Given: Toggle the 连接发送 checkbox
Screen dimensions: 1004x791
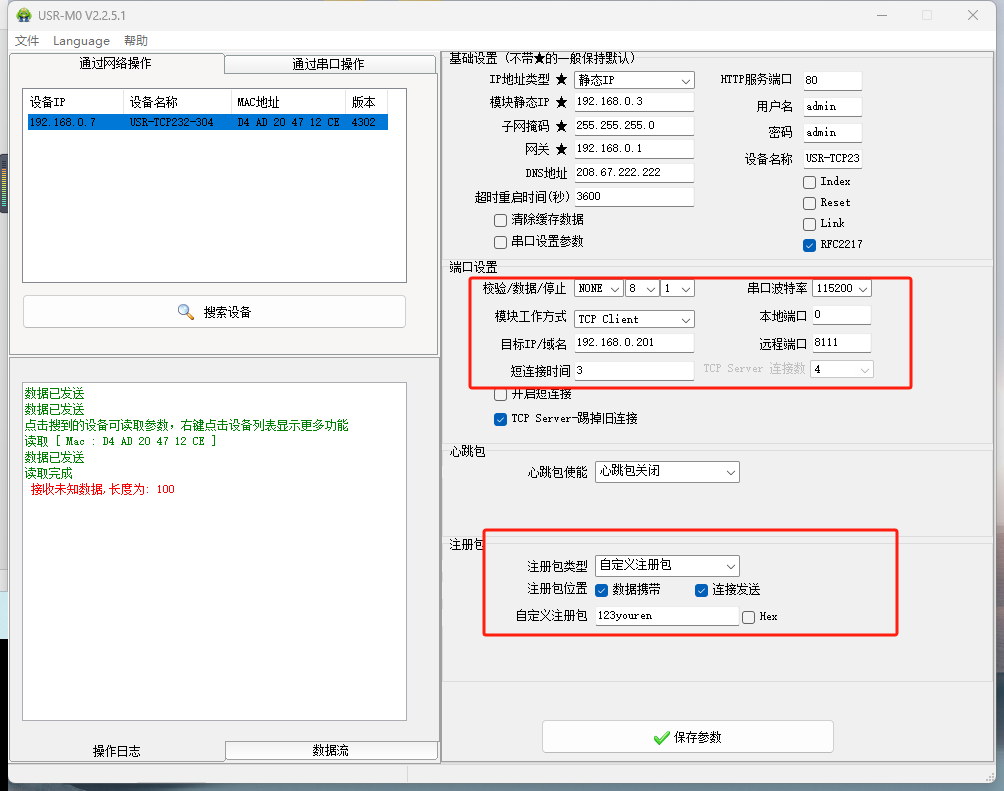Looking at the screenshot, I should (x=702, y=590).
